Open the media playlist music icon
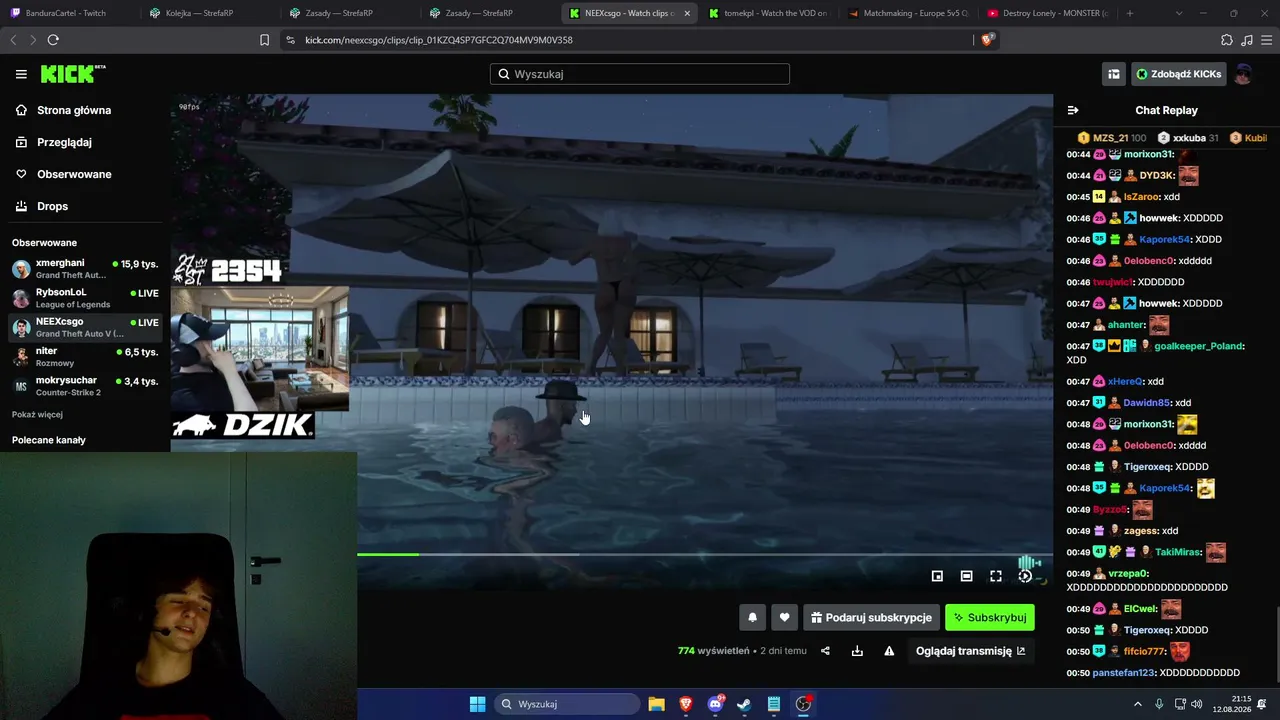Screen dimensions: 1280x720 (x=1246, y=40)
